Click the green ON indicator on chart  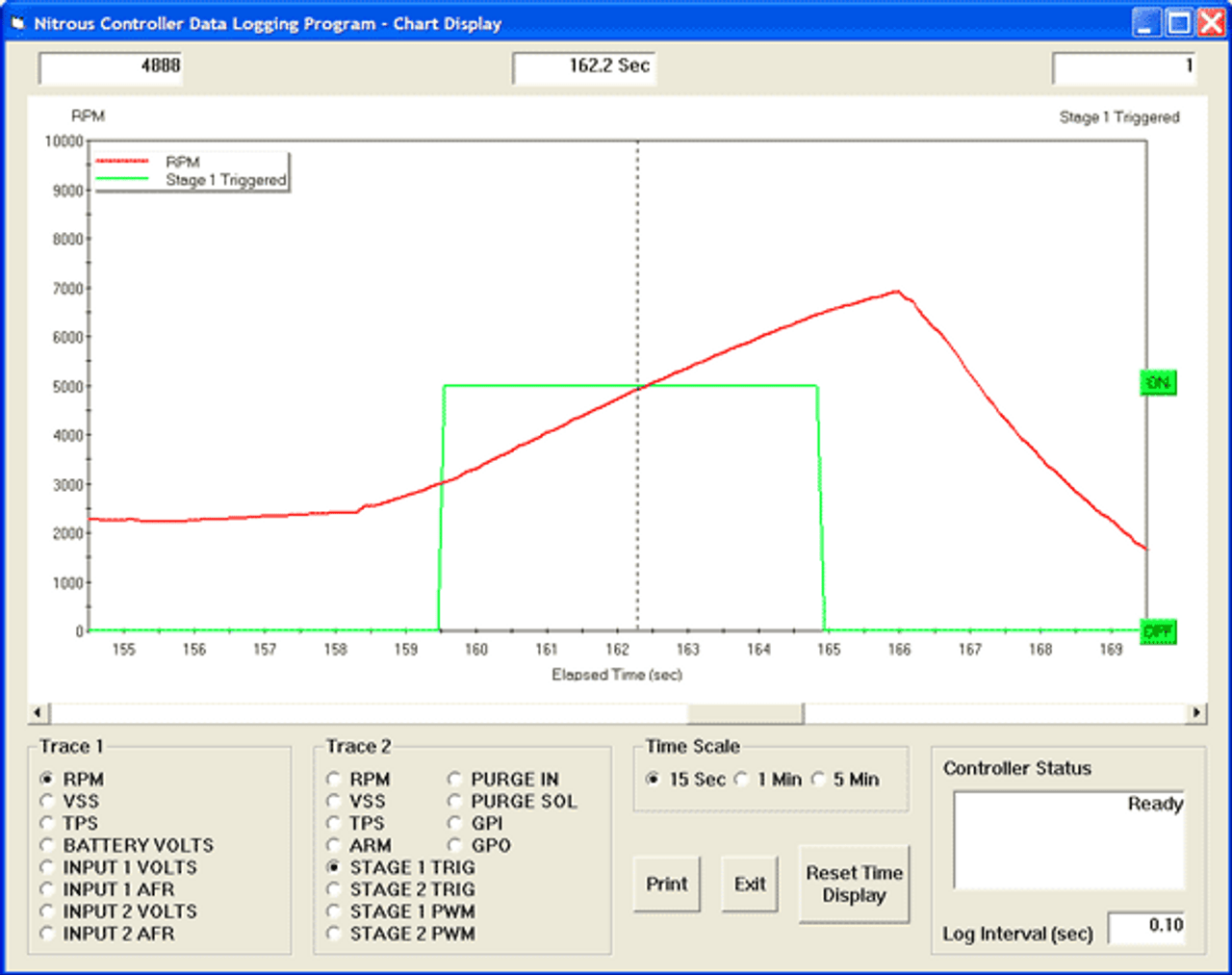1158,383
